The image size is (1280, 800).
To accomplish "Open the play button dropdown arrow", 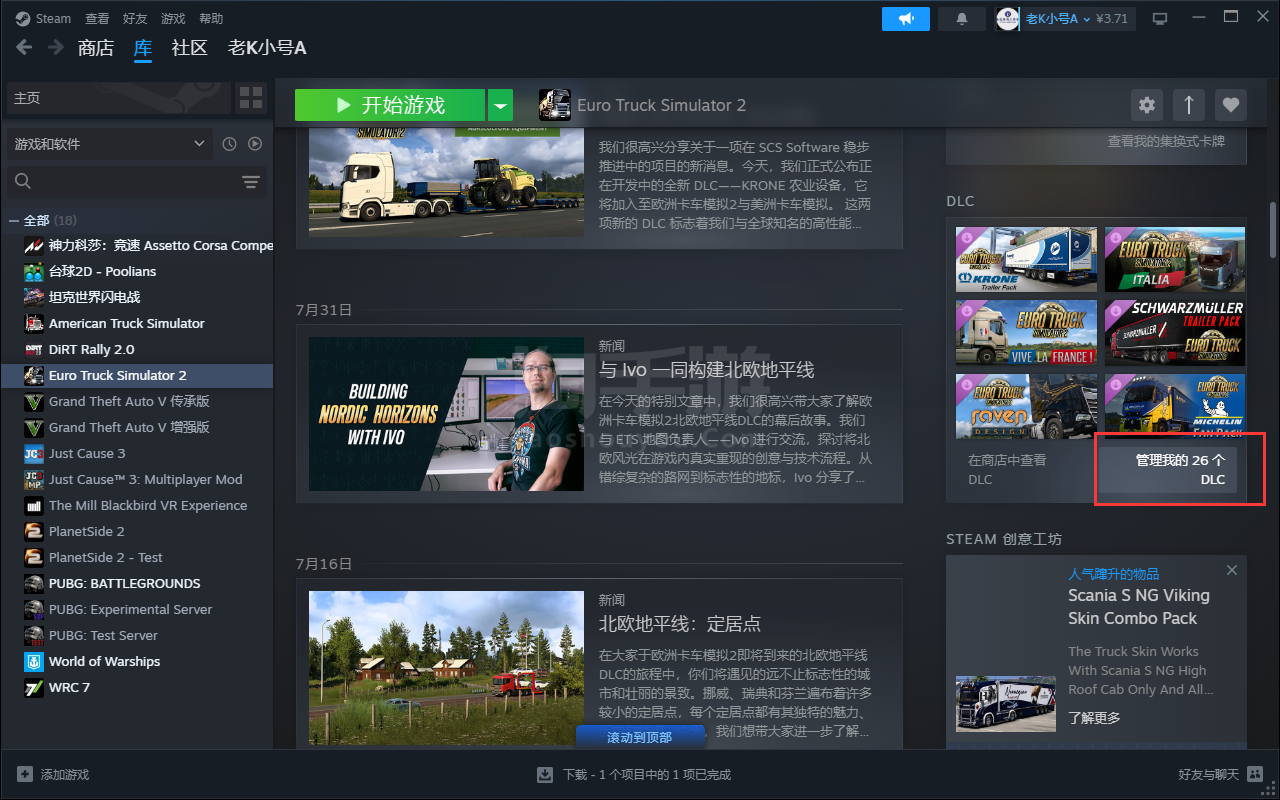I will [501, 105].
